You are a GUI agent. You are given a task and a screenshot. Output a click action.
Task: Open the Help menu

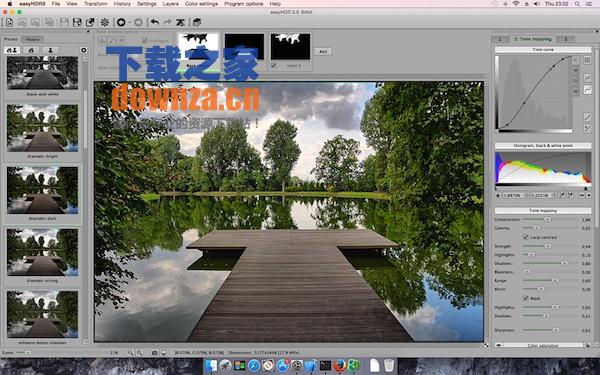pos(275,3)
